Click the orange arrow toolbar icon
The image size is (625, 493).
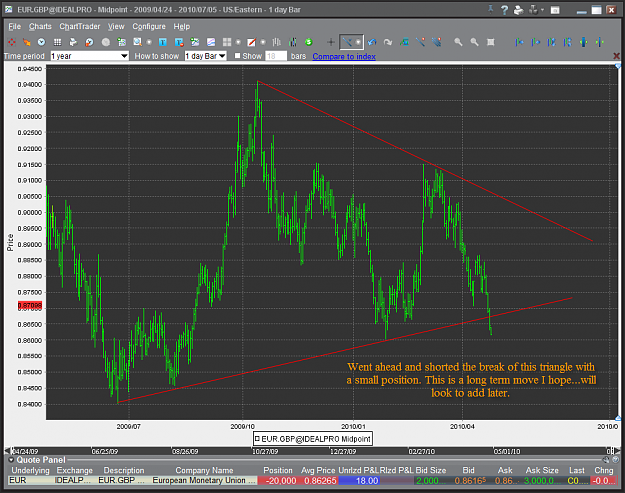pyautogui.click(x=26, y=42)
